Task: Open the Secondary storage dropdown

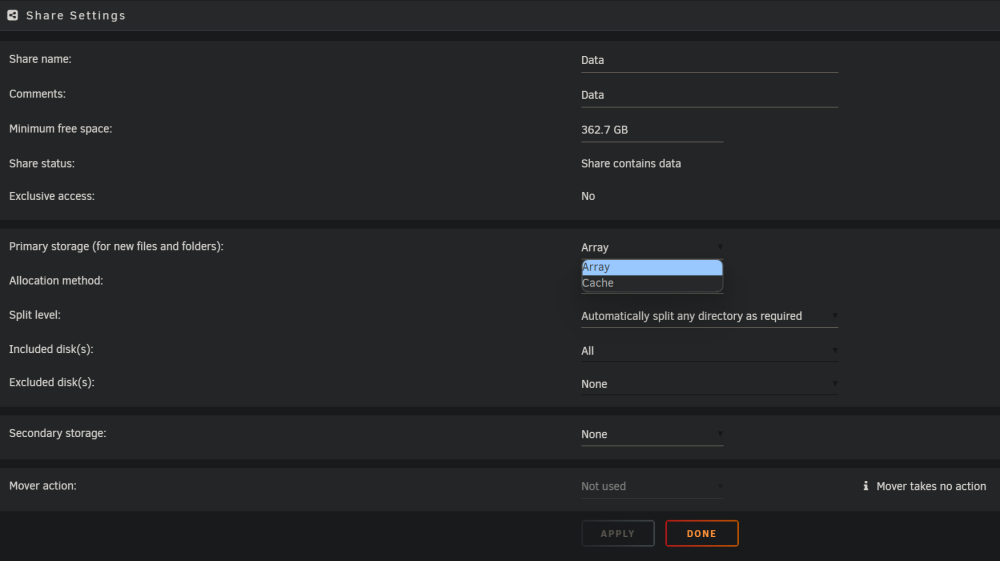Action: point(652,434)
